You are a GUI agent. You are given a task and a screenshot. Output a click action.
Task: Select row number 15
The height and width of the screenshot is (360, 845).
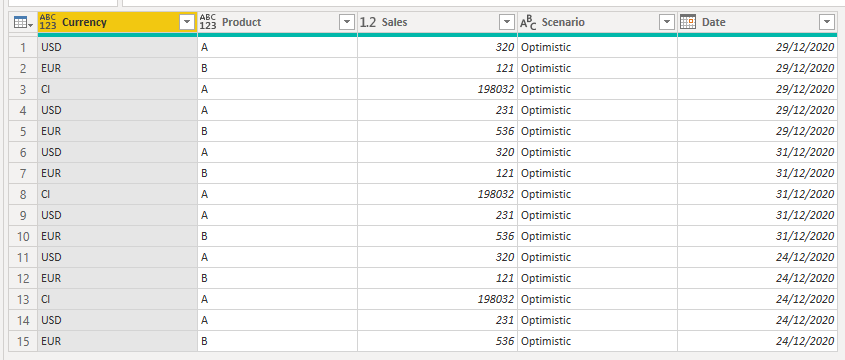pyautogui.click(x=23, y=342)
